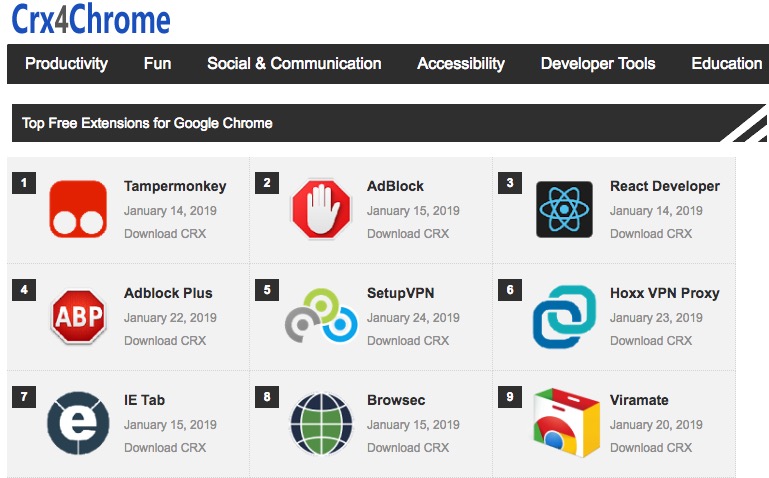Open the Browsec title link
The width and height of the screenshot is (769, 478).
point(396,400)
